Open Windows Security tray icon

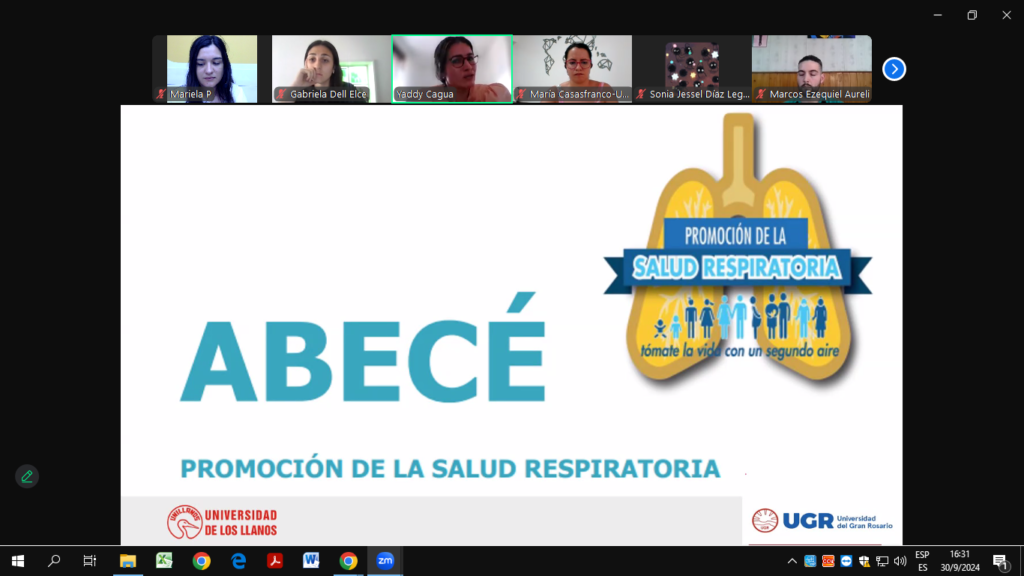[864, 561]
